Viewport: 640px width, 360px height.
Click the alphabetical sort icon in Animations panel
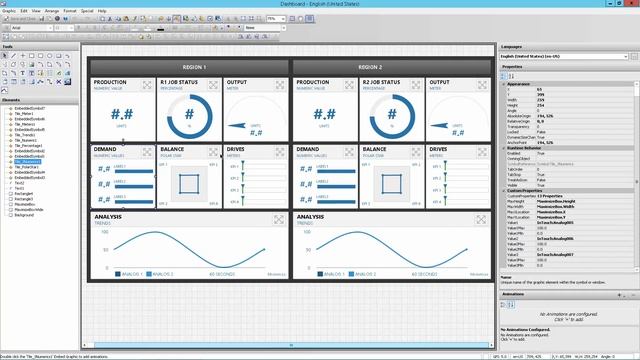511,304
